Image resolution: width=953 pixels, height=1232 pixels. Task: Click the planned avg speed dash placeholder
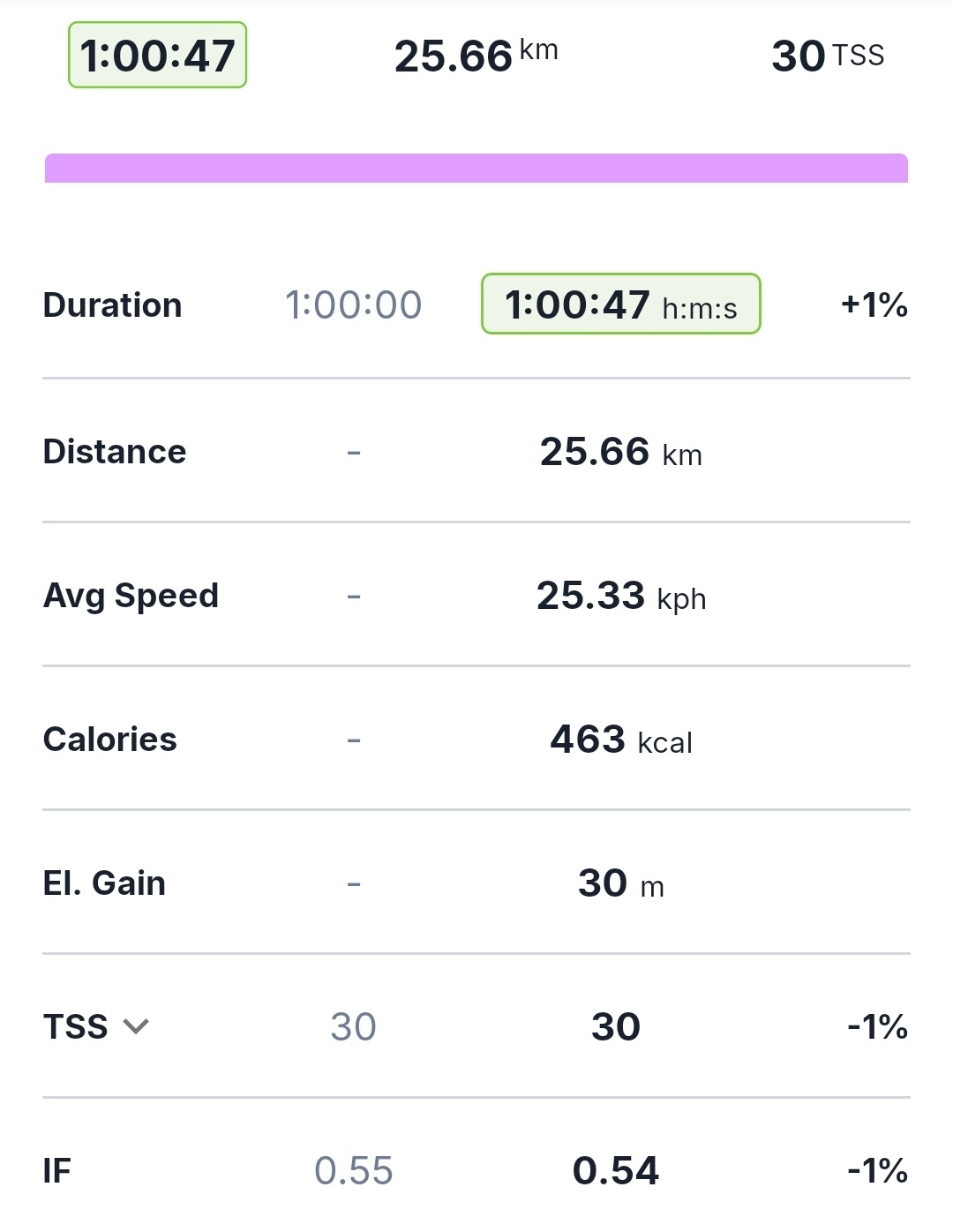tap(354, 597)
